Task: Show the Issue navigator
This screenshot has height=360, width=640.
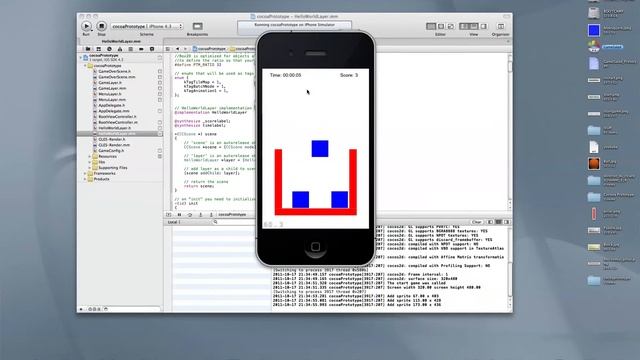Action: point(120,49)
